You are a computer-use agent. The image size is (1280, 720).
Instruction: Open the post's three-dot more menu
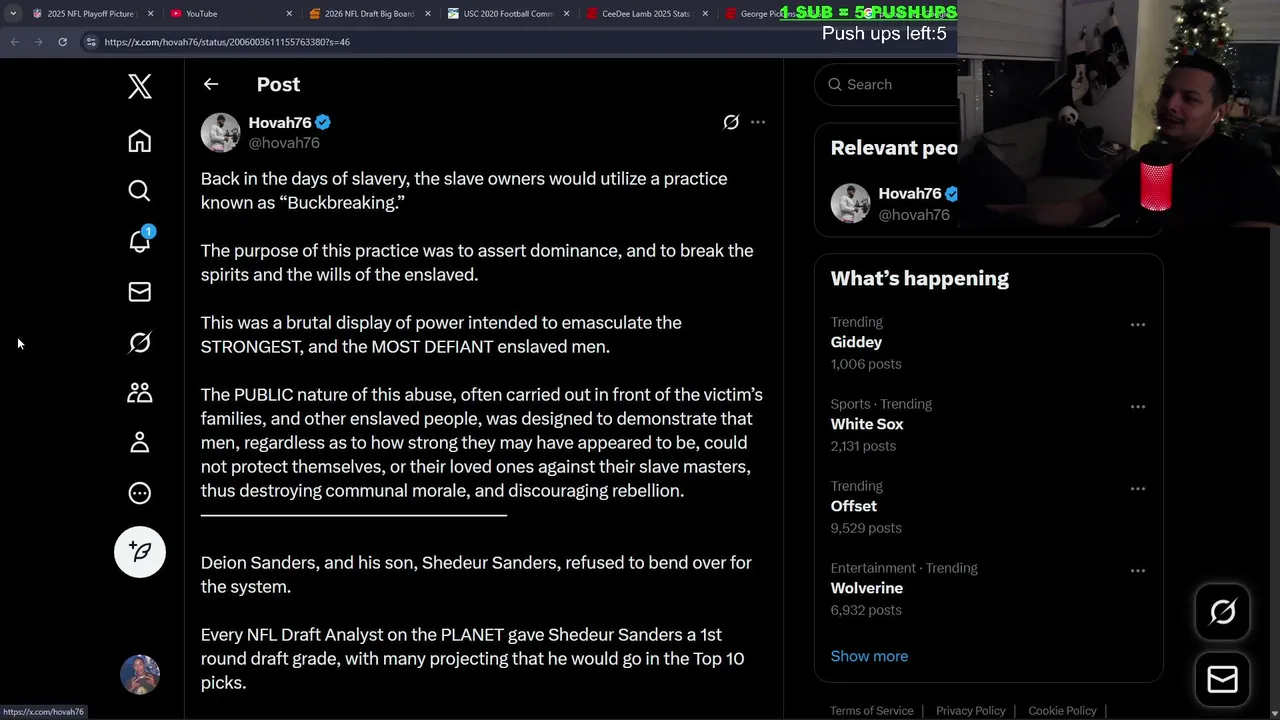click(758, 122)
